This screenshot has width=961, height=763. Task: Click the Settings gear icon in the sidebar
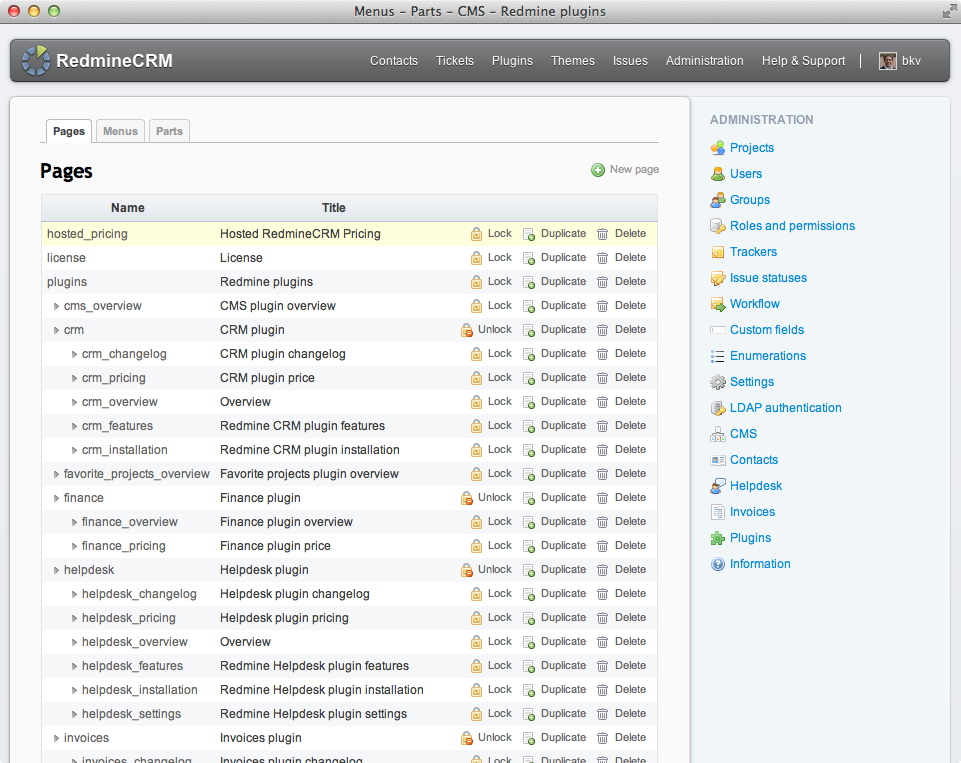(x=717, y=382)
